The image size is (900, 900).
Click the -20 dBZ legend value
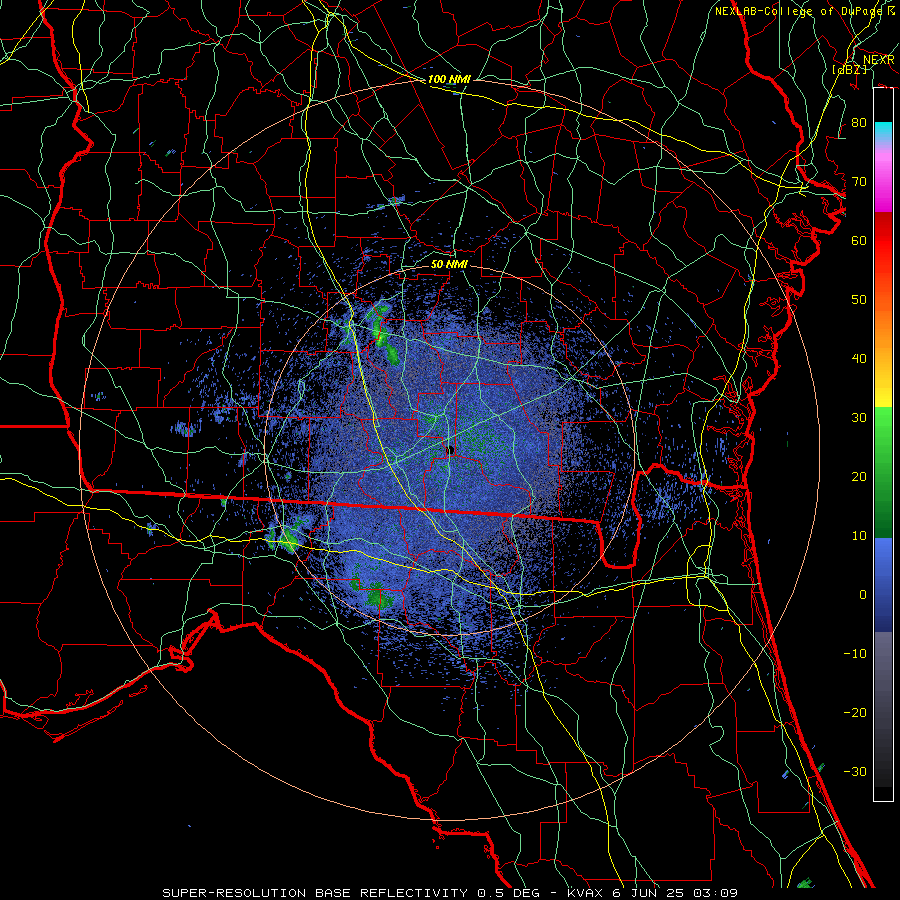(x=855, y=713)
